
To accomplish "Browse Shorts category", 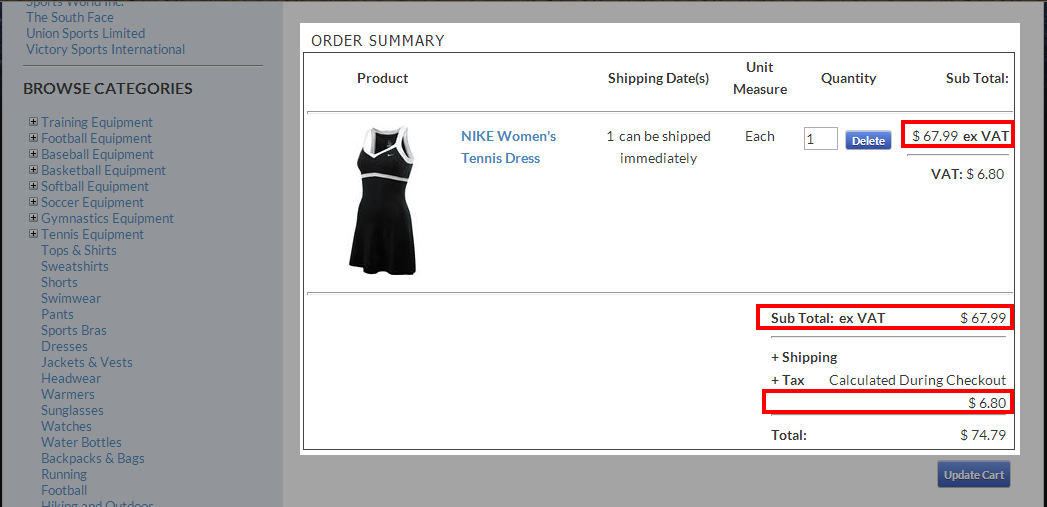I will pos(59,283).
